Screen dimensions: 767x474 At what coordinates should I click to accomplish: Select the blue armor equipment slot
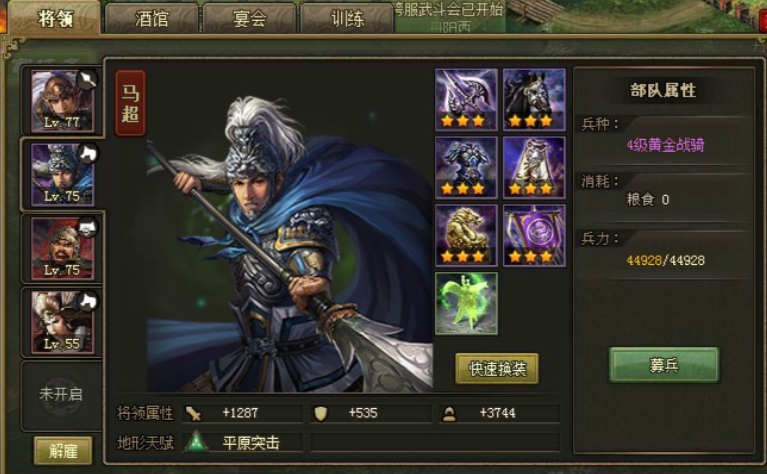coord(466,168)
